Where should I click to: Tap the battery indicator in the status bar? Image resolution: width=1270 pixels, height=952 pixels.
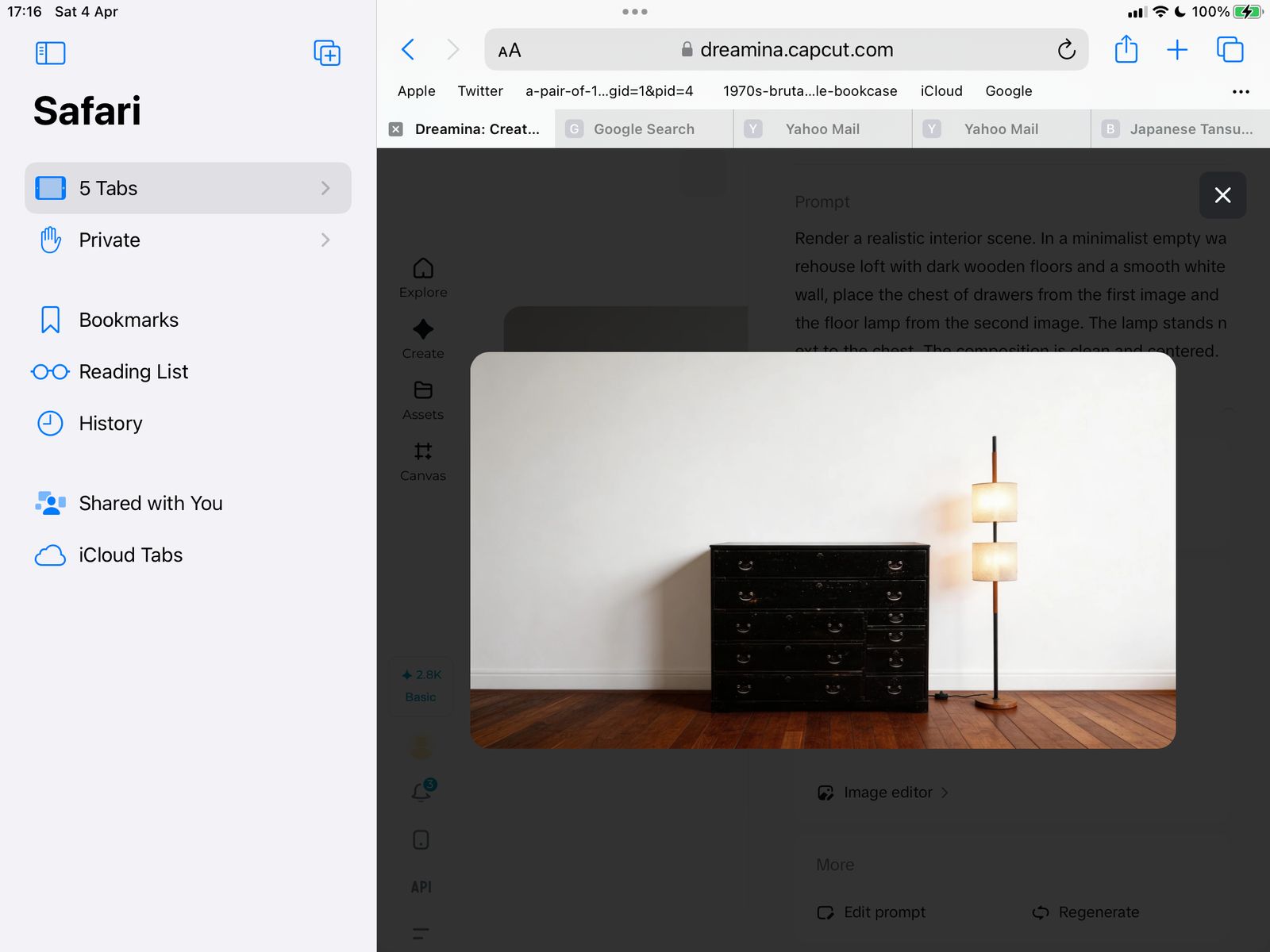1248,12
